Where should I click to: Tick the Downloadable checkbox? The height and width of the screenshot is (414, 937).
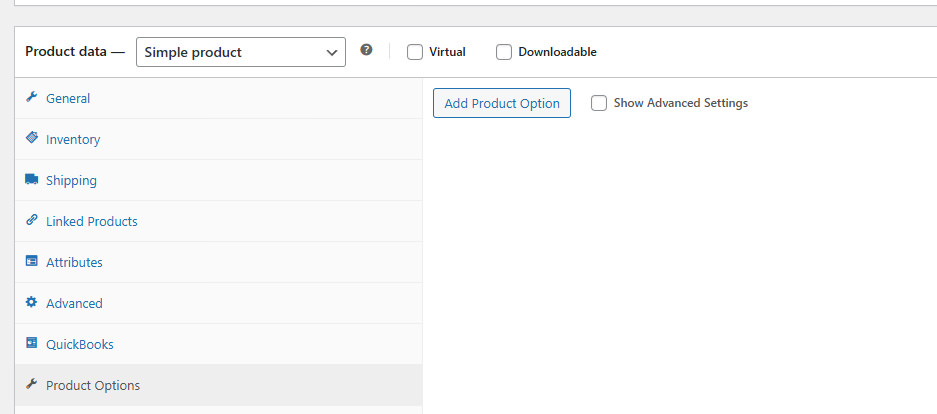(x=504, y=53)
